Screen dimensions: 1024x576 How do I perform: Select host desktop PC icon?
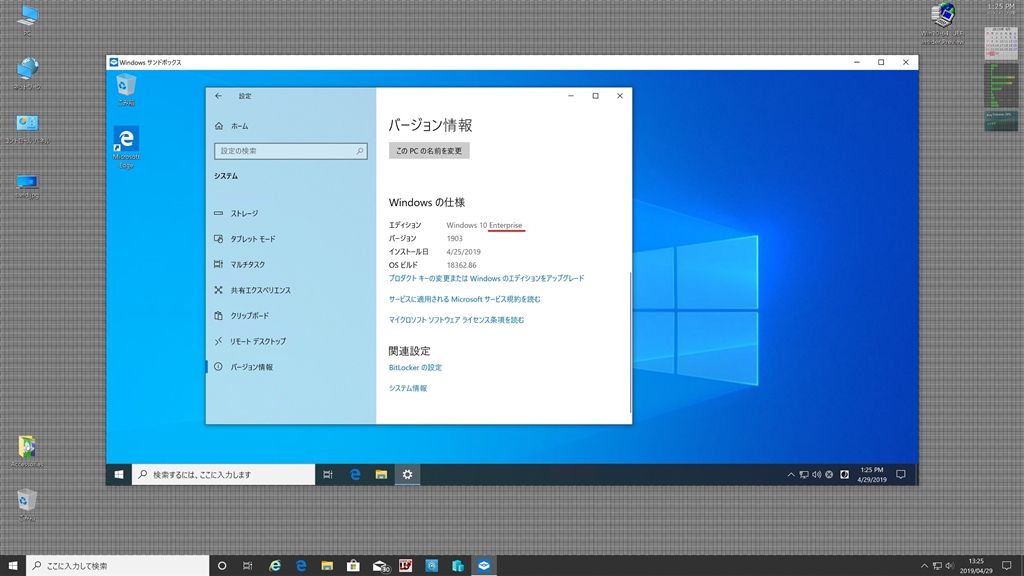(x=27, y=20)
